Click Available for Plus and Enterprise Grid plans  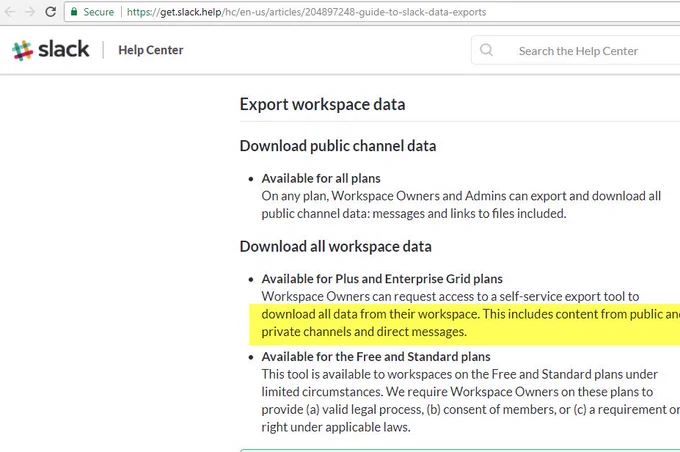382,278
